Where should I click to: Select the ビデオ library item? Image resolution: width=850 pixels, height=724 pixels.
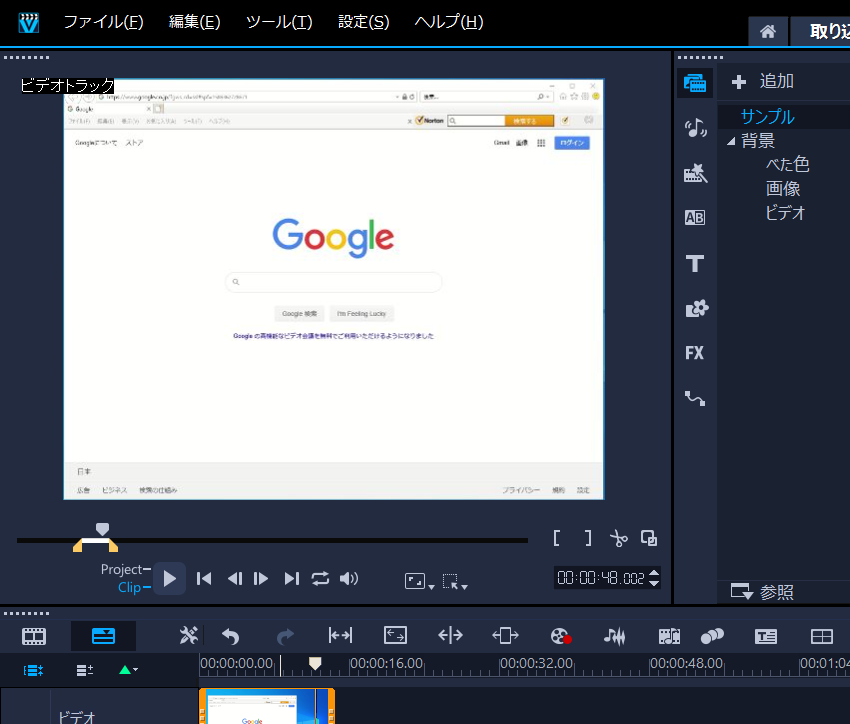click(785, 212)
